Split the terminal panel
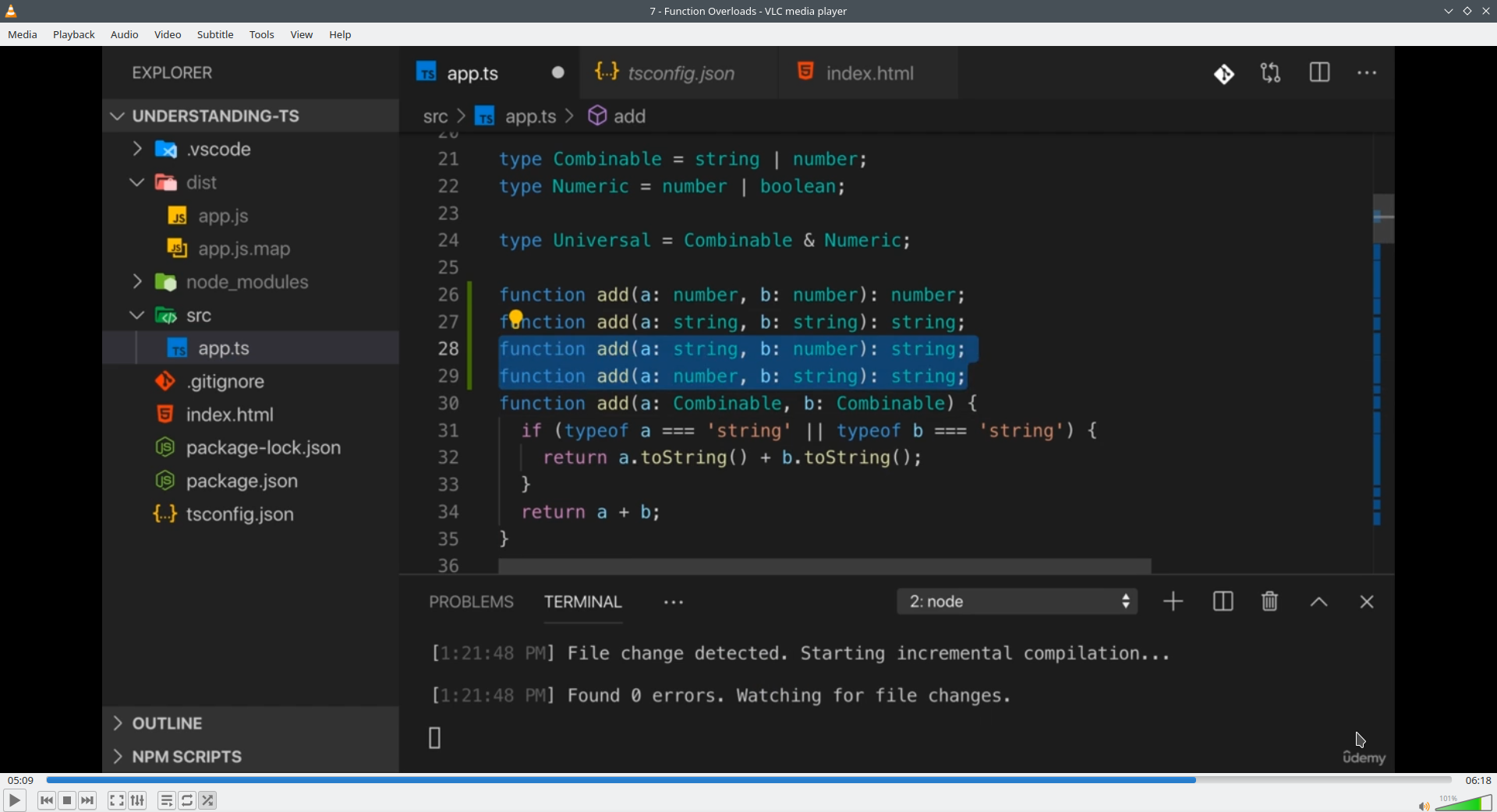Viewport: 1497px width, 812px height. coord(1223,602)
